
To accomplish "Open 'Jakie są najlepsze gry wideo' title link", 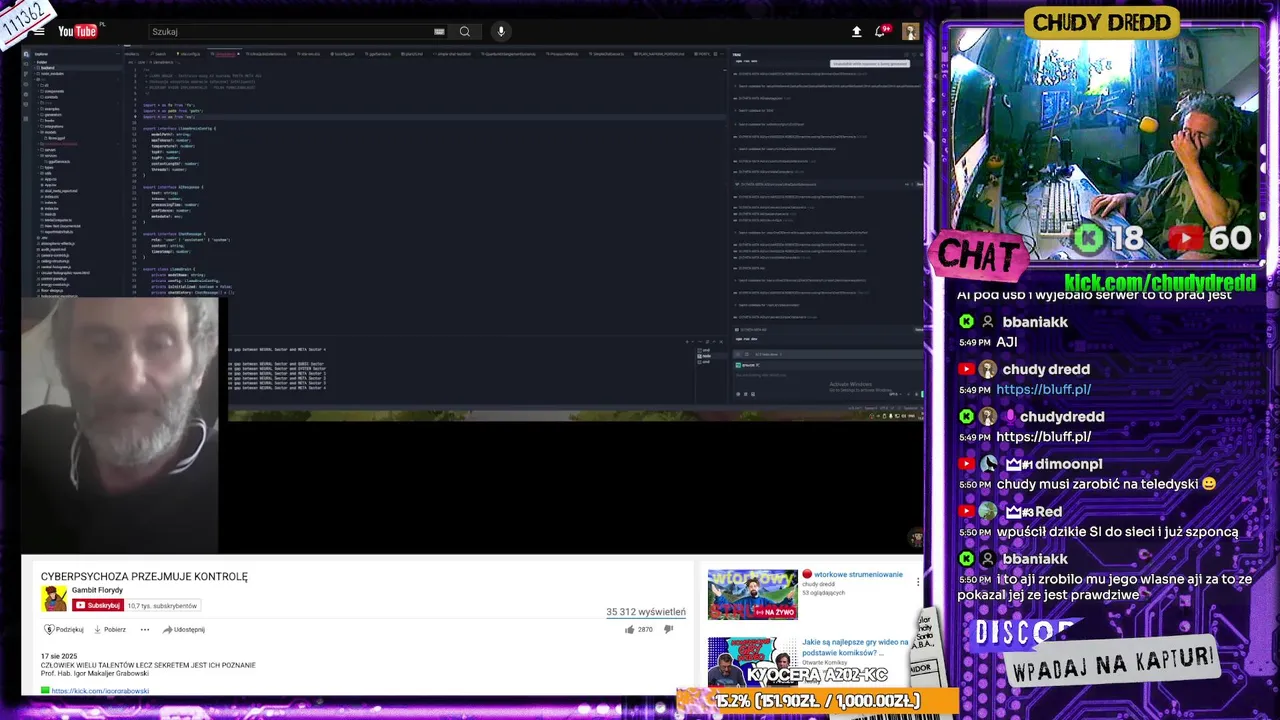I will [x=855, y=648].
